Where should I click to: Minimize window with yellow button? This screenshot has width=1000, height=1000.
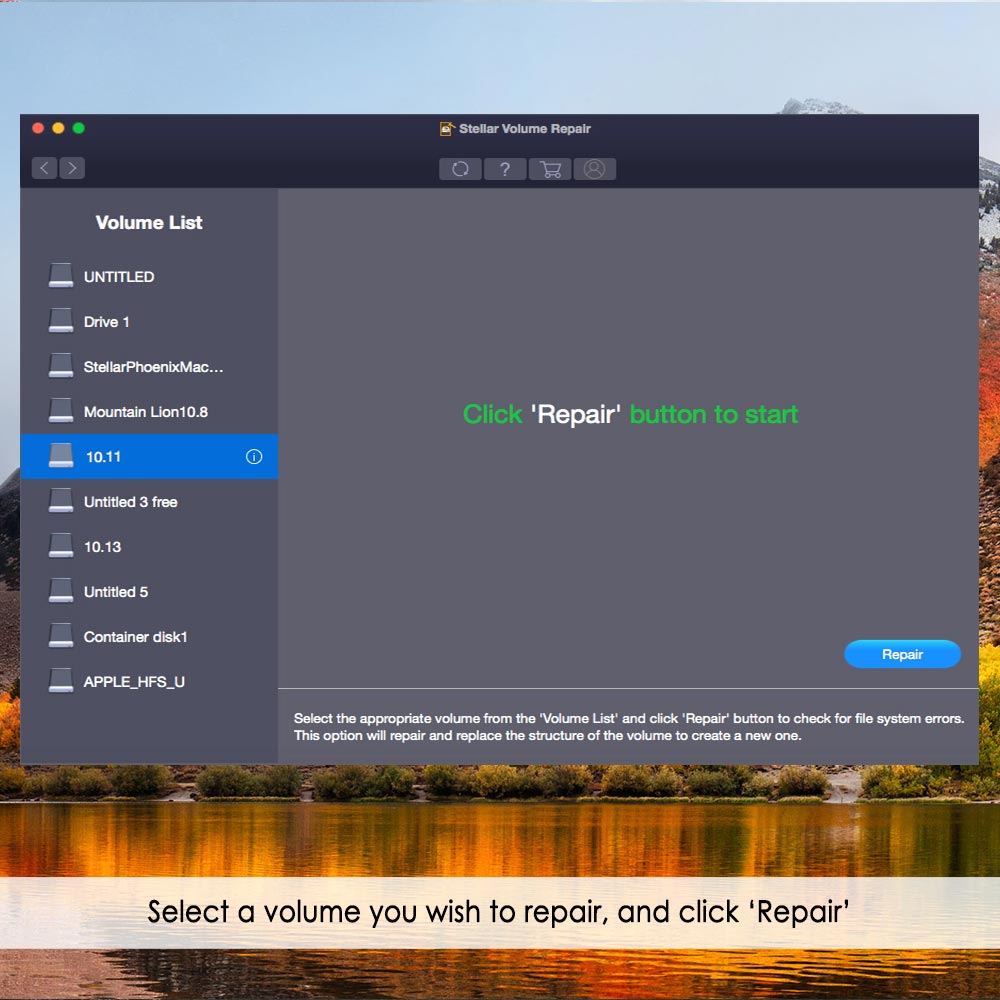point(58,128)
